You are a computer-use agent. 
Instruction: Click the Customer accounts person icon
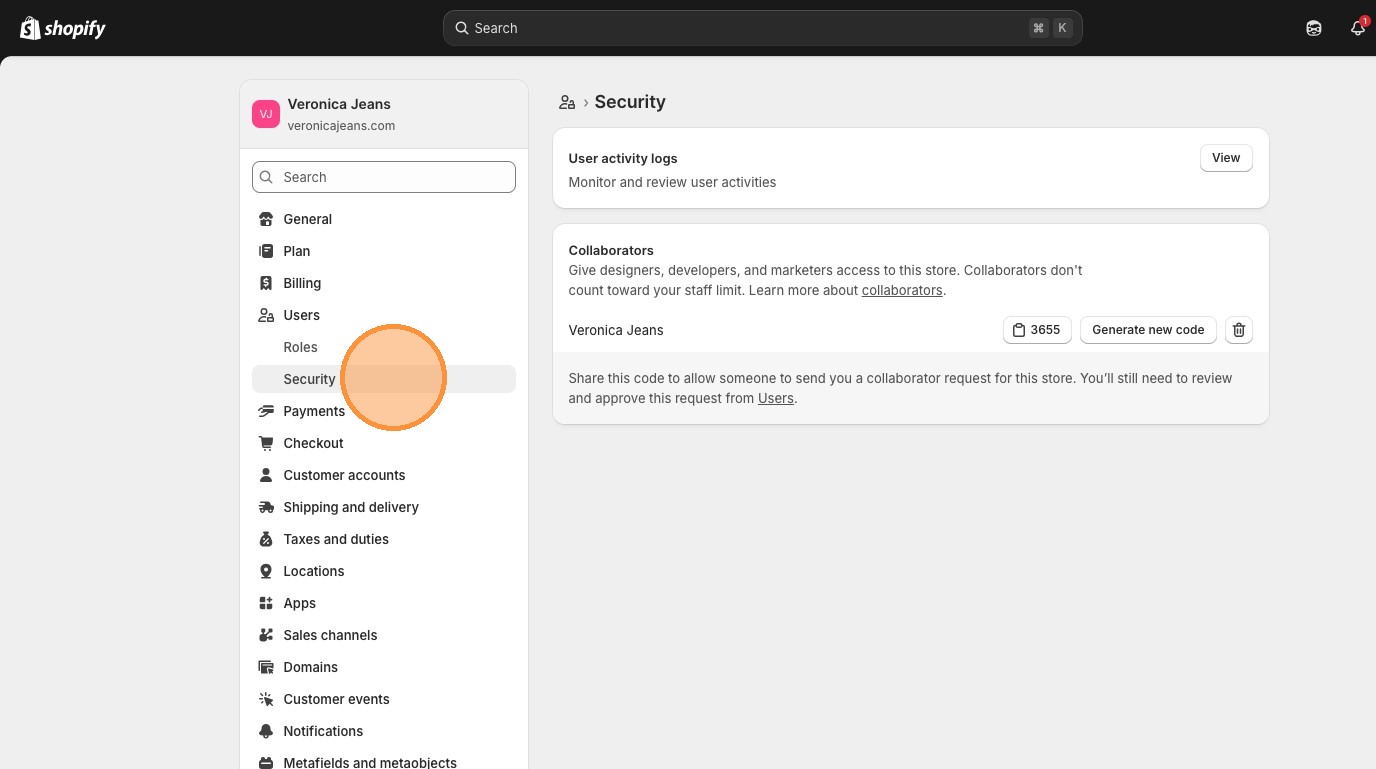pyautogui.click(x=266, y=475)
